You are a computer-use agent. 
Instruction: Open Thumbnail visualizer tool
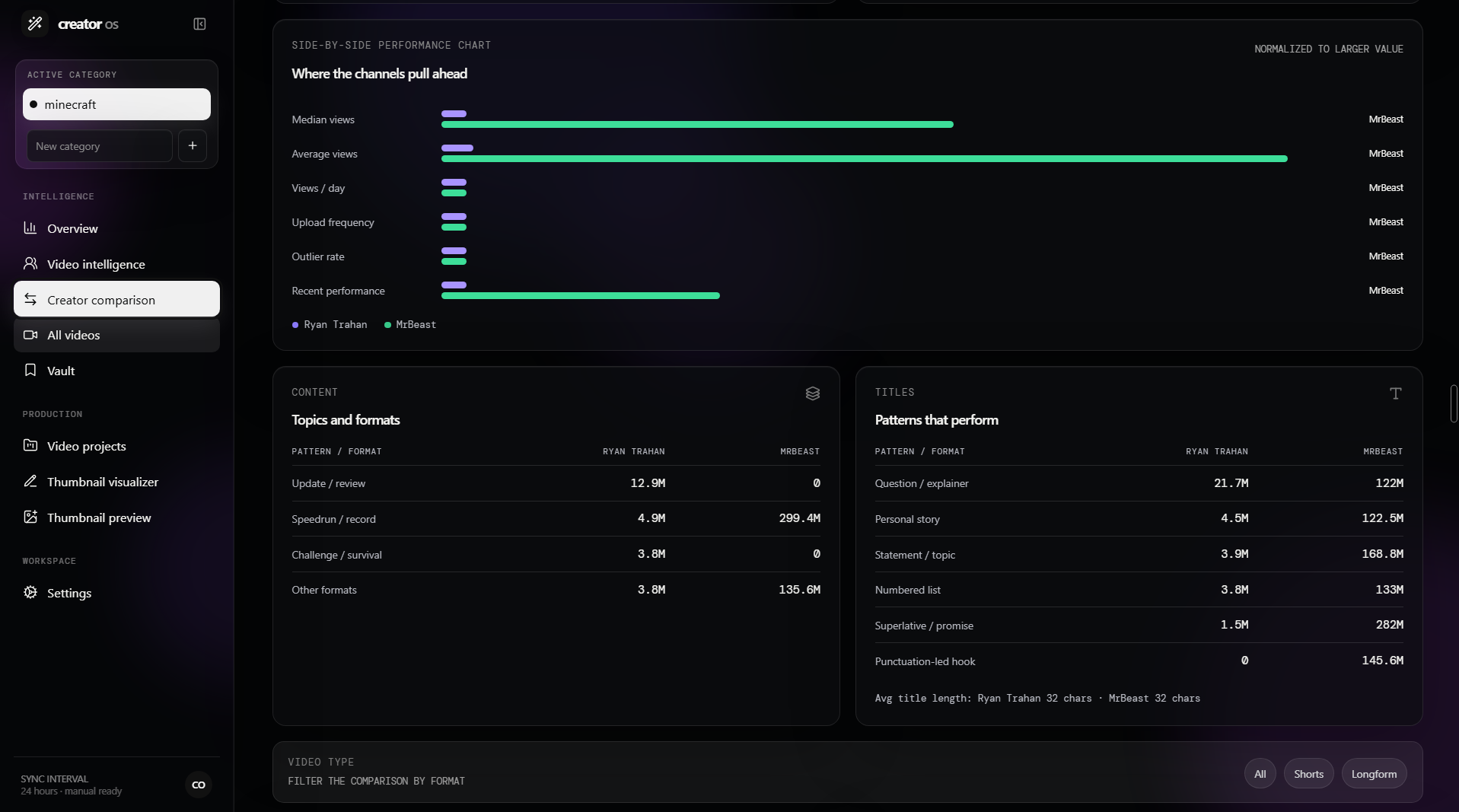[116, 482]
